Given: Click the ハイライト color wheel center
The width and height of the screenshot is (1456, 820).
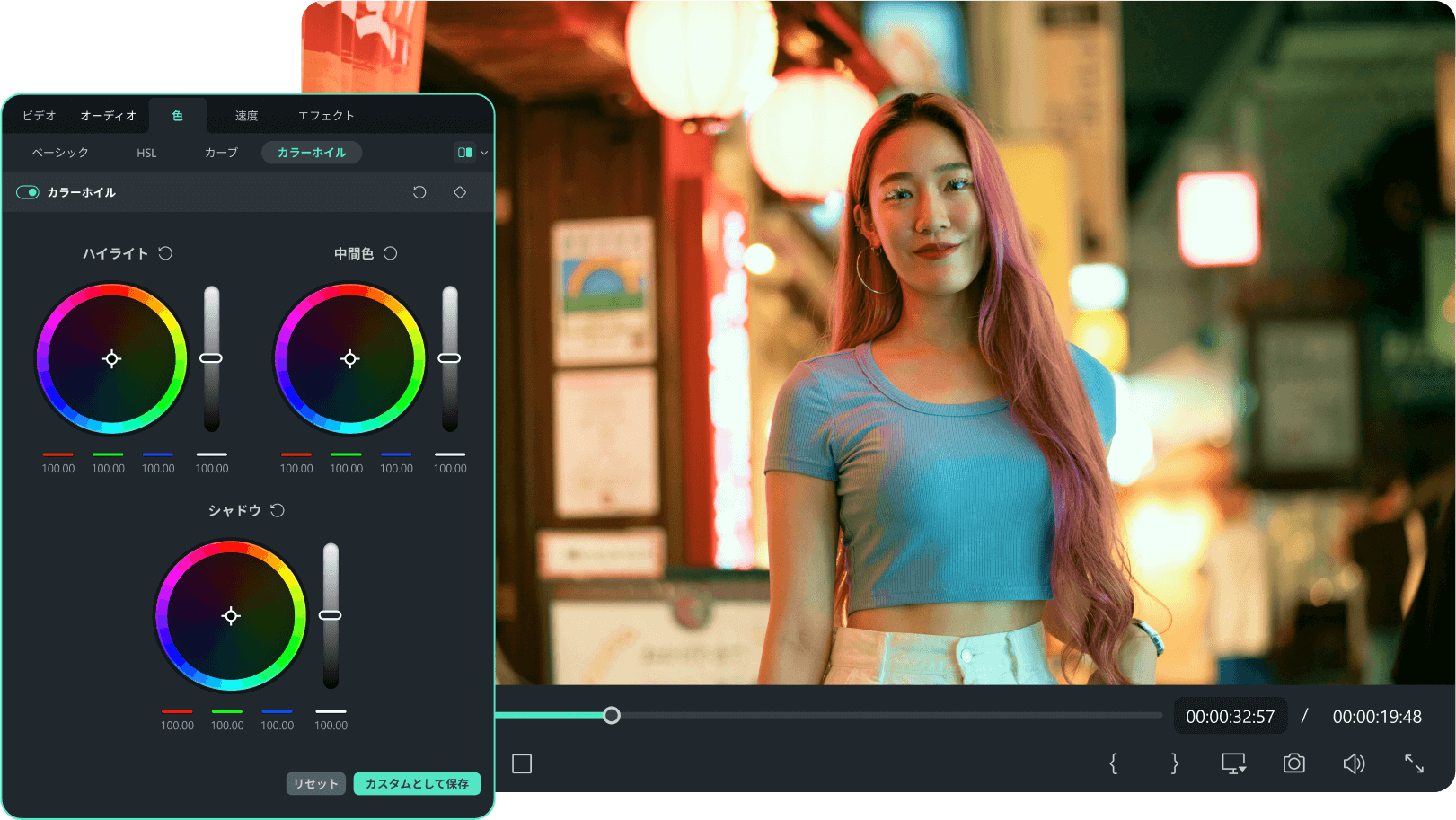Looking at the screenshot, I should point(111,359).
